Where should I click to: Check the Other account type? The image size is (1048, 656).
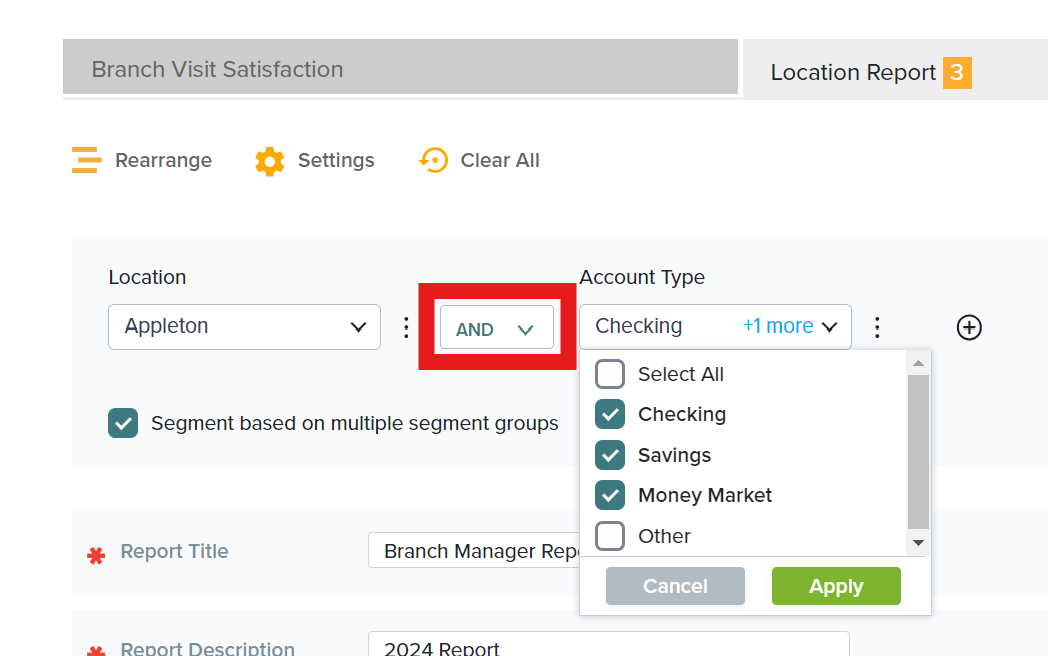[610, 536]
